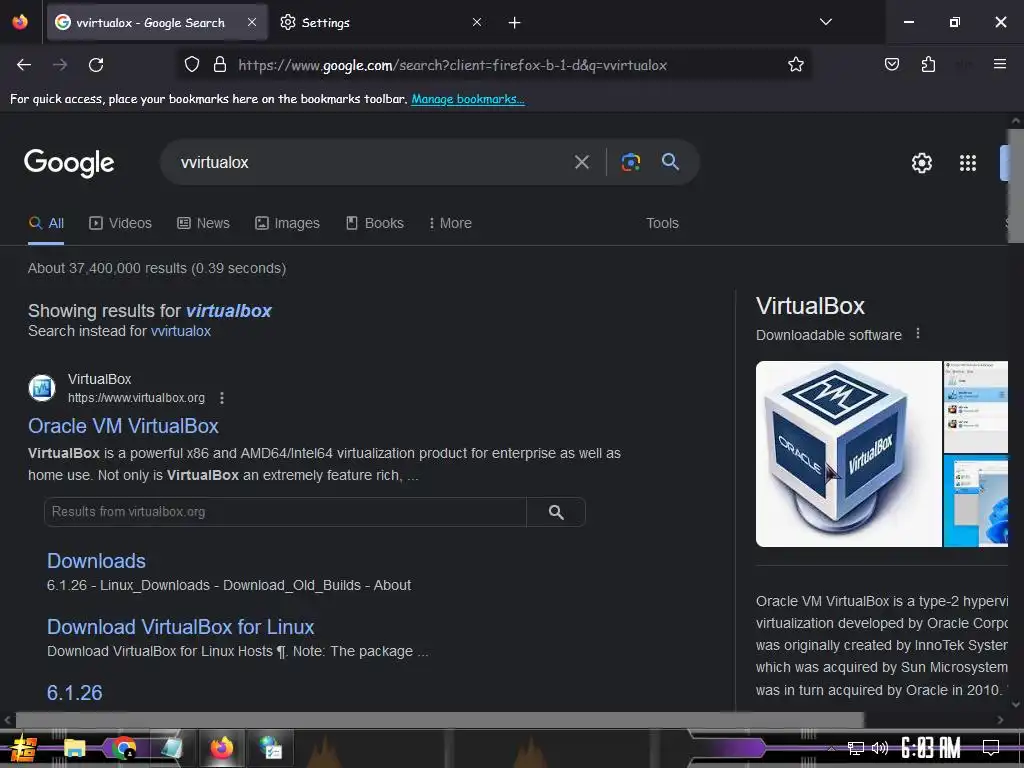The image size is (1024, 768).
Task: Switch to the Images results tab
Action: (x=287, y=223)
